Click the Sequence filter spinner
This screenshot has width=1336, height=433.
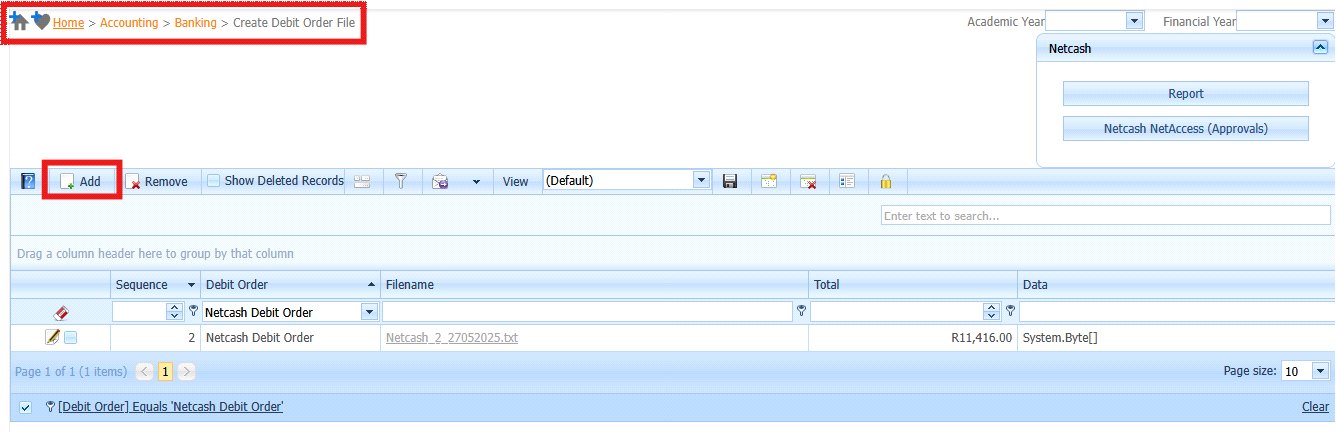(x=175, y=312)
